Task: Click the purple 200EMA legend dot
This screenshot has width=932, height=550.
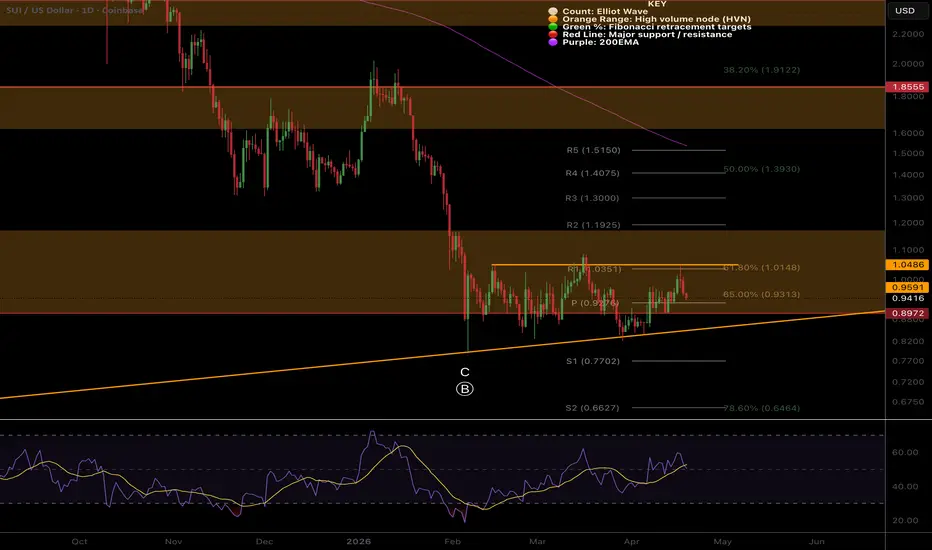Action: 553,42
